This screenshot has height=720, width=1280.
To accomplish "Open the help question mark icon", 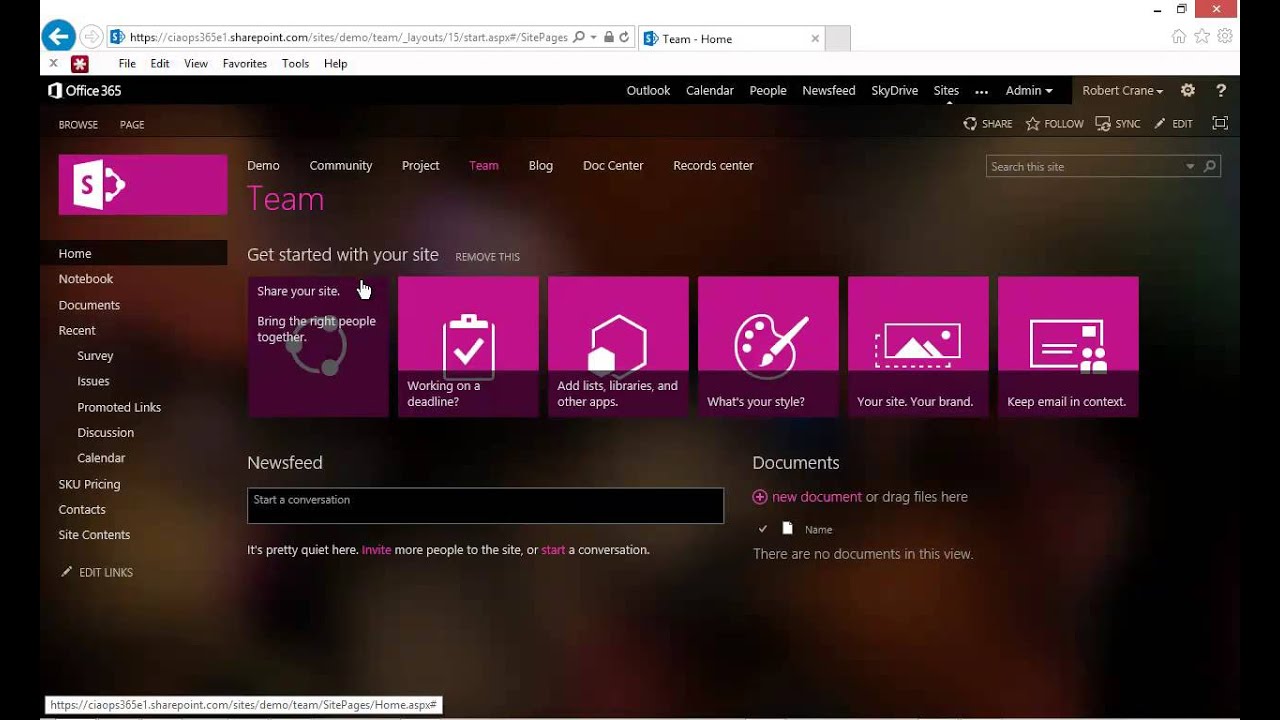I will coord(1221,90).
